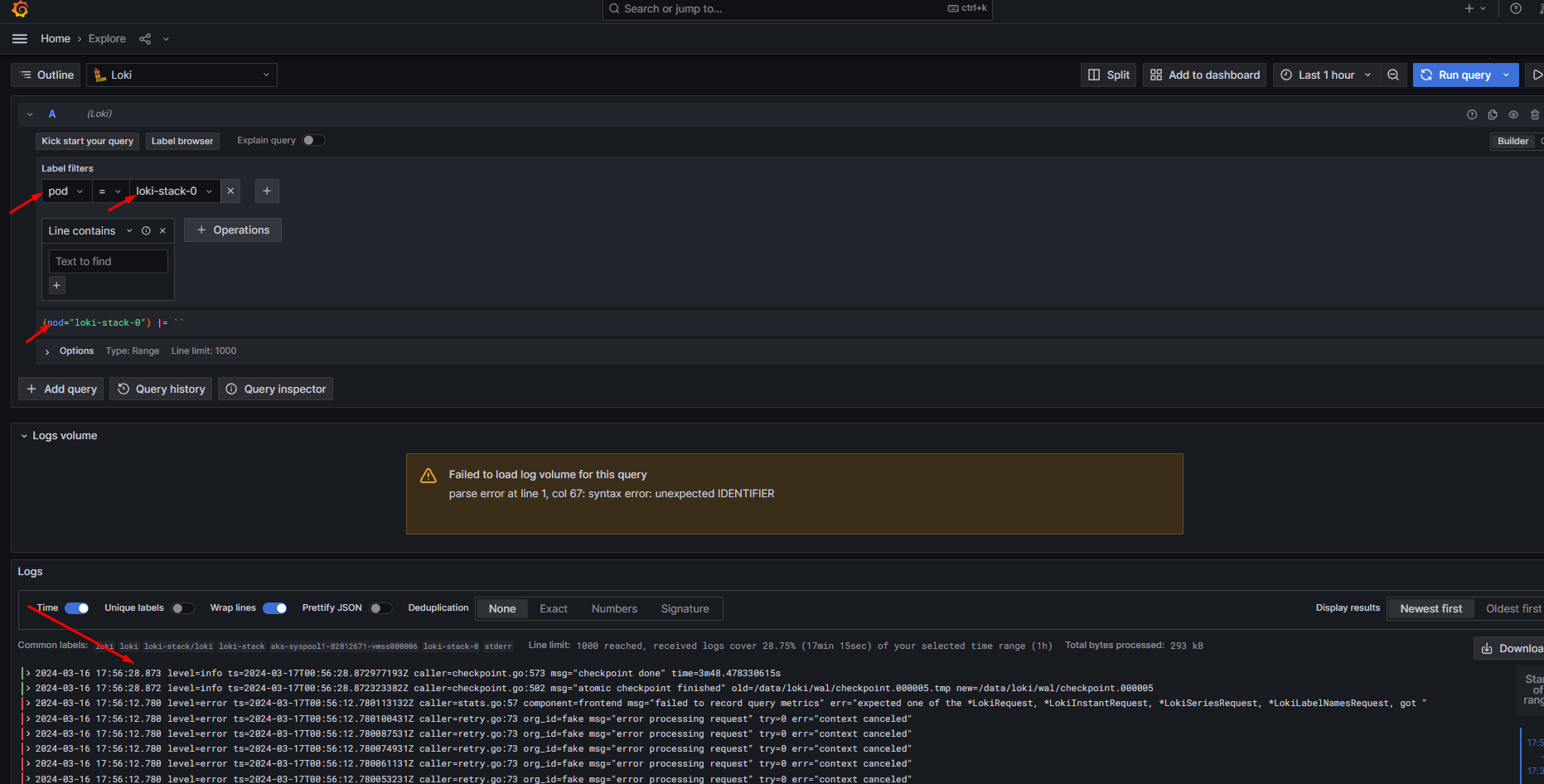Select Numbers deduplication
The height and width of the screenshot is (784, 1544).
coord(614,608)
